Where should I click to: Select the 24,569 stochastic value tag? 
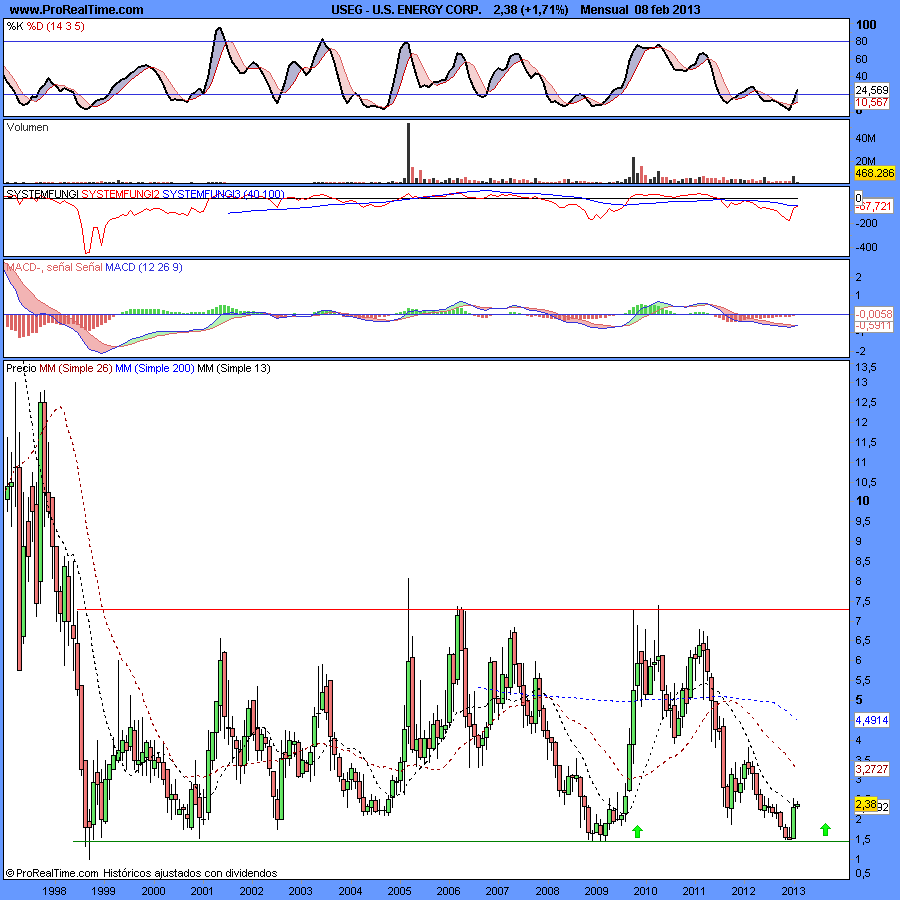tap(871, 90)
